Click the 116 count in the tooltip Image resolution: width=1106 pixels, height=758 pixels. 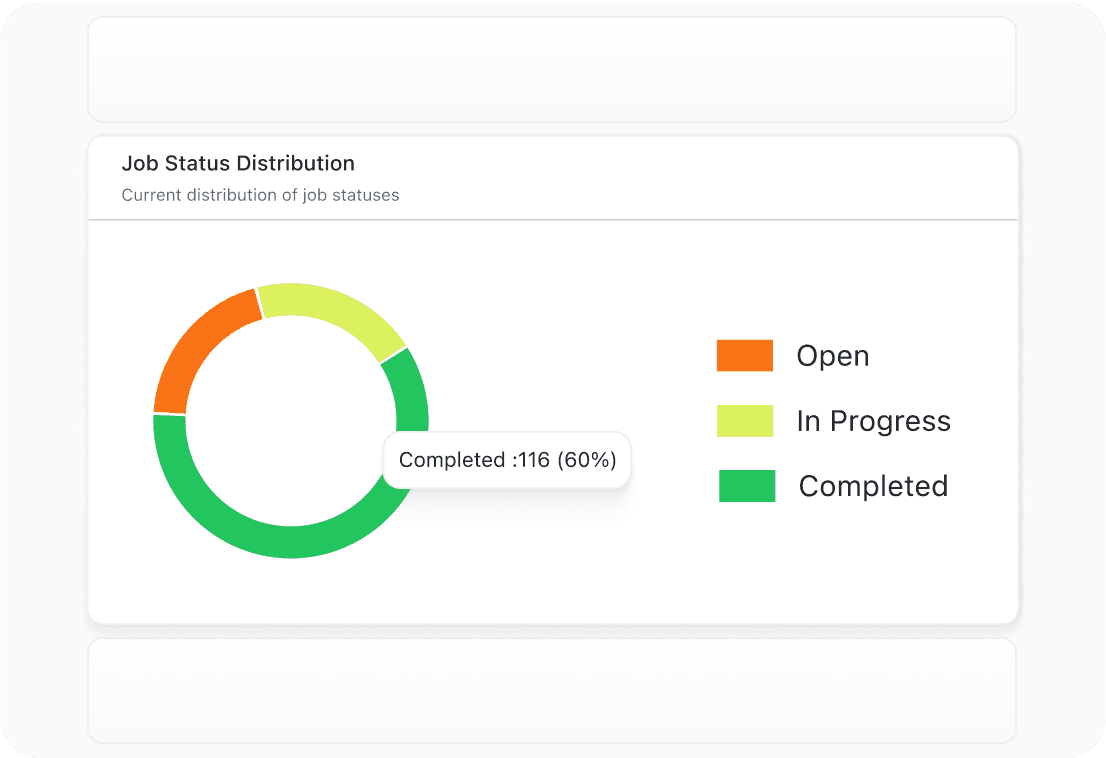pyautogui.click(x=534, y=460)
